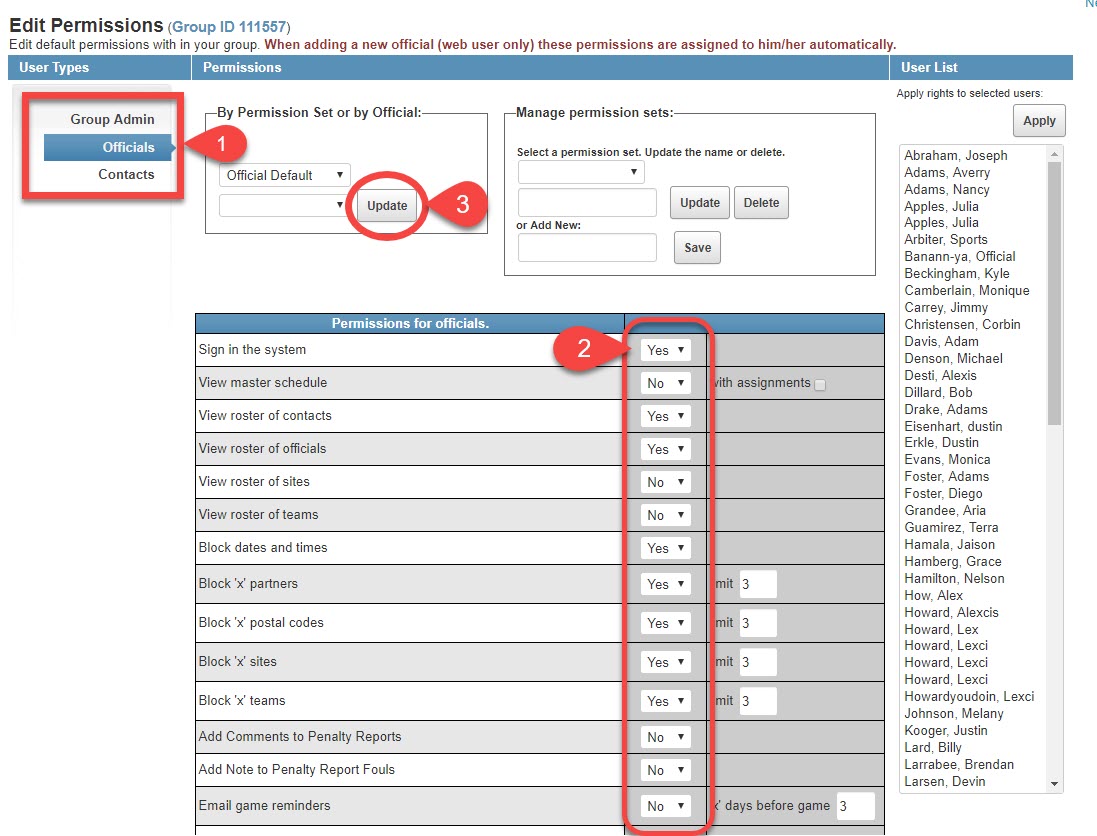
Task: Click days before game input field
Action: click(856, 806)
